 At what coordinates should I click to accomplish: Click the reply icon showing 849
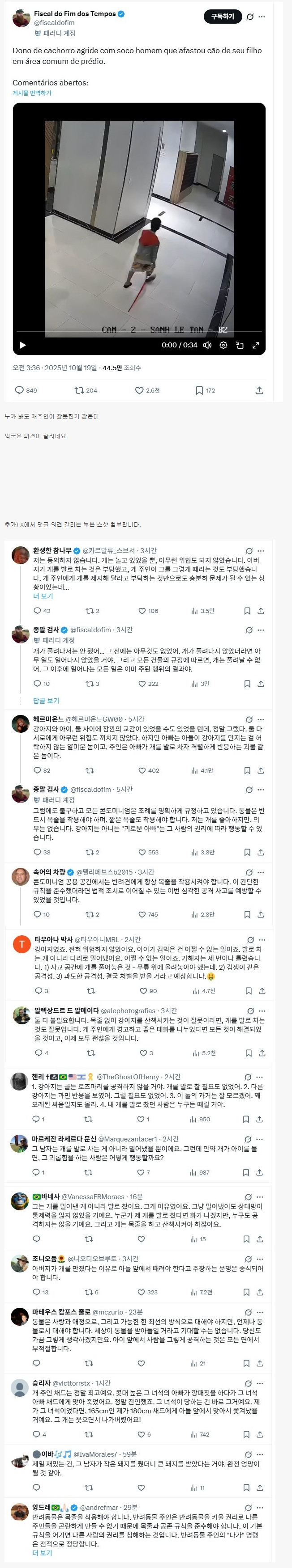pyautogui.click(x=20, y=390)
